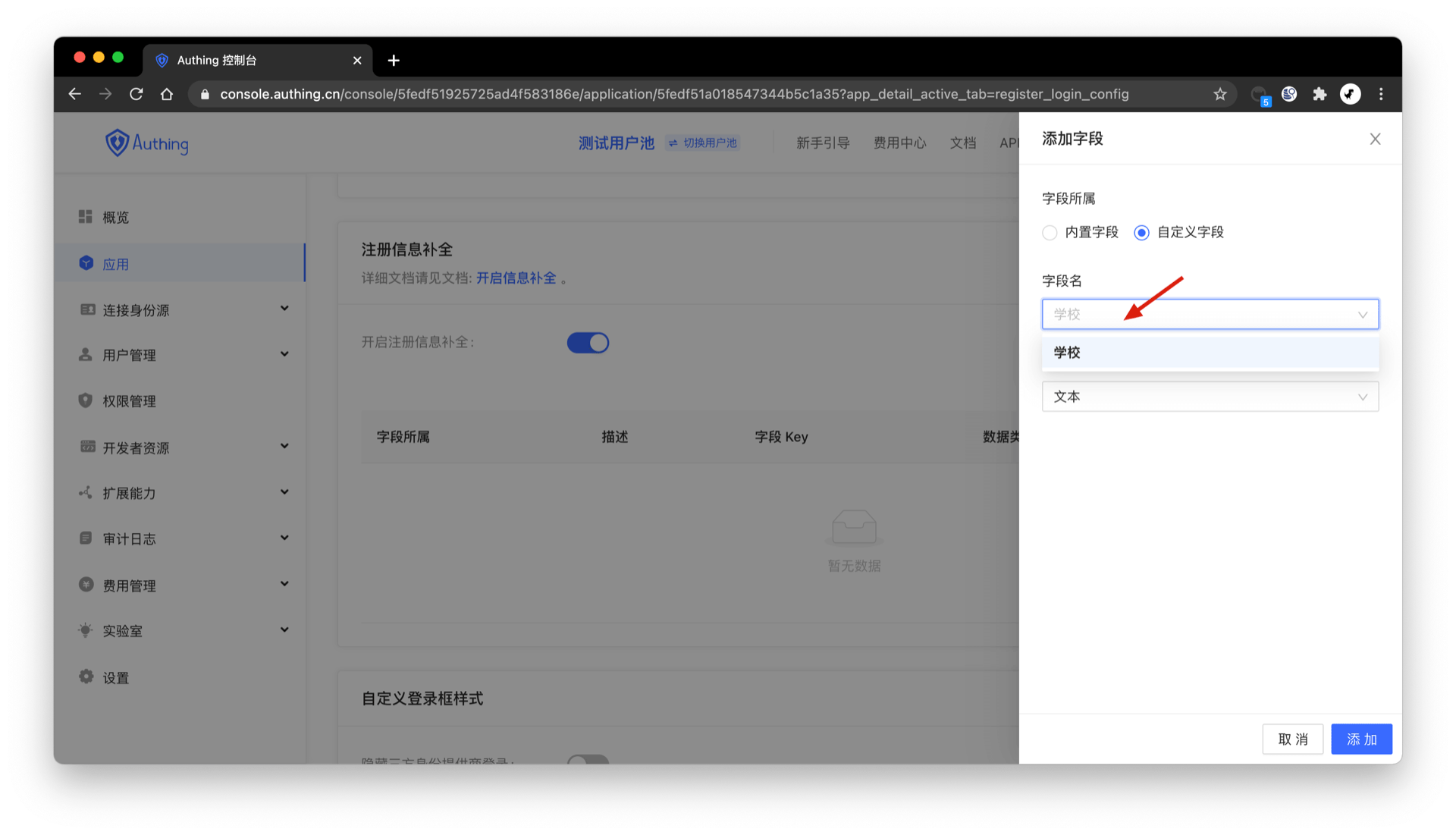Click the 概览 dashboard icon in sidebar

click(85, 217)
